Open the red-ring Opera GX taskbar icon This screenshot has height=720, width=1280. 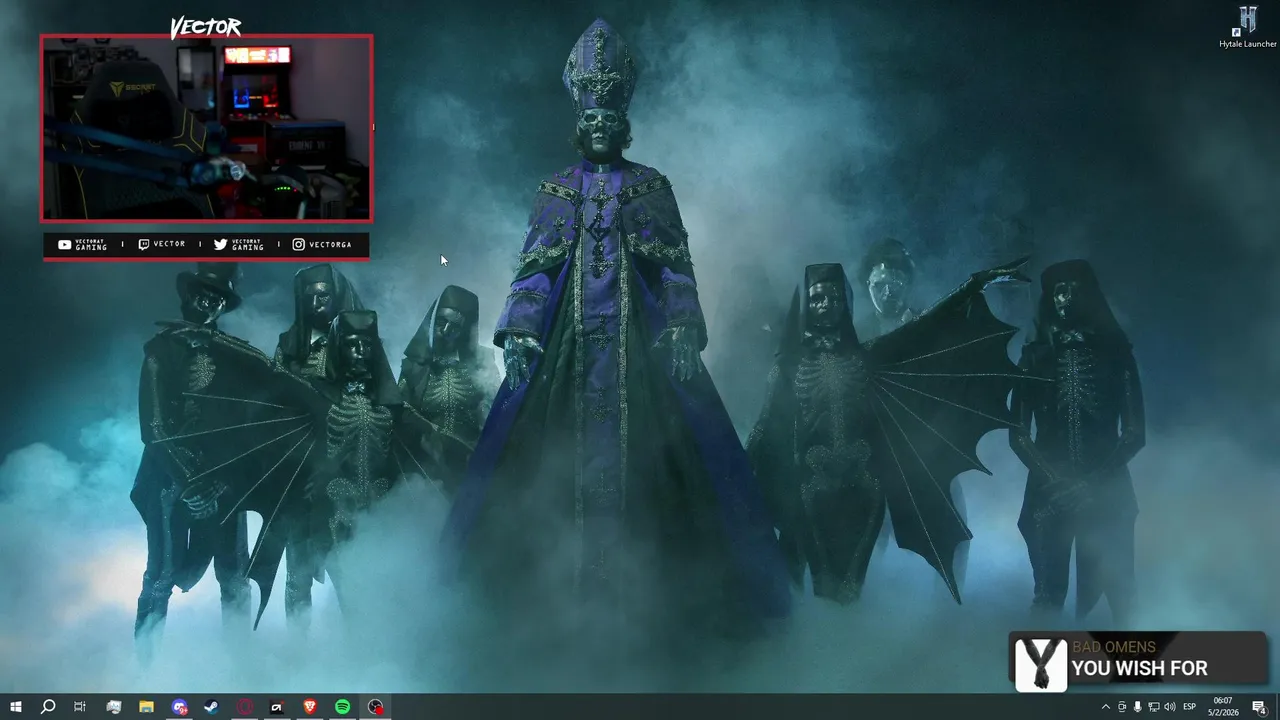point(245,707)
